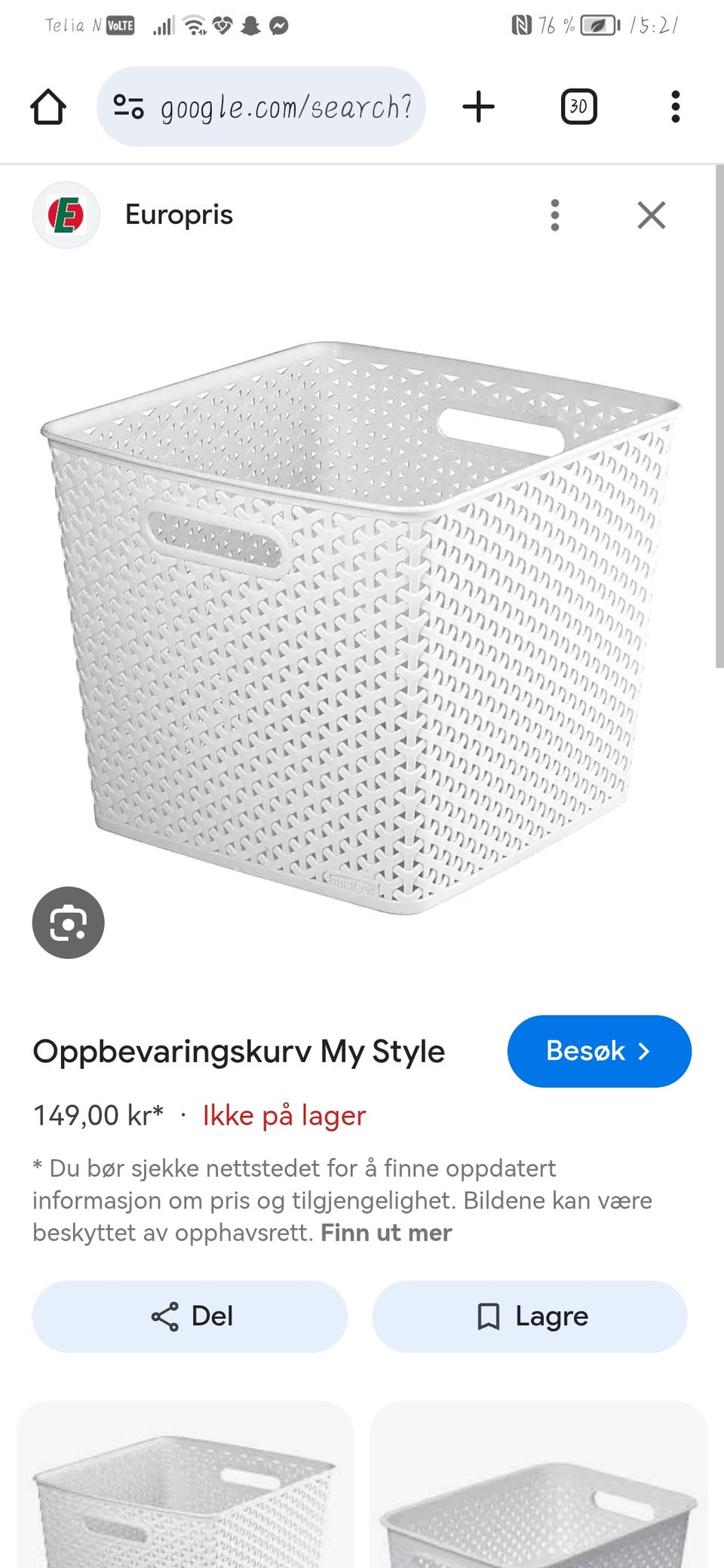Image resolution: width=724 pixels, height=1568 pixels.
Task: Open the main white basket image
Action: [x=362, y=627]
